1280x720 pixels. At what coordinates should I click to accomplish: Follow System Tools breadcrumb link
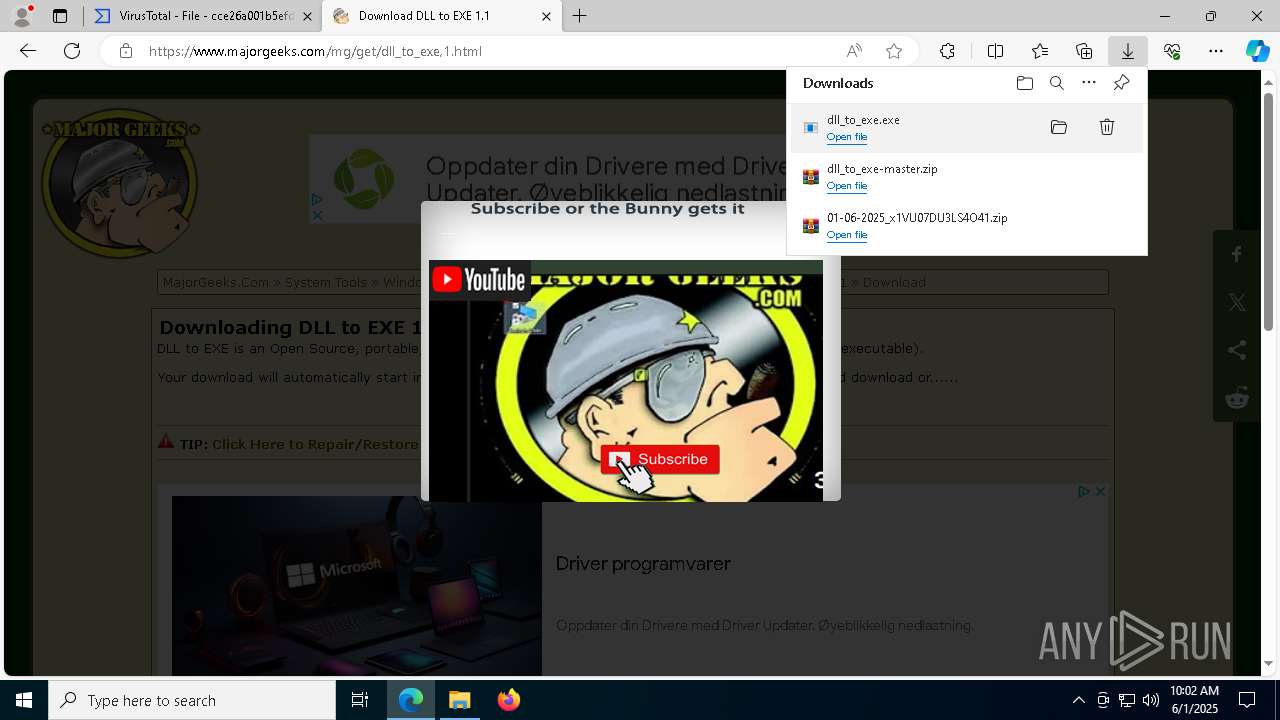point(326,282)
